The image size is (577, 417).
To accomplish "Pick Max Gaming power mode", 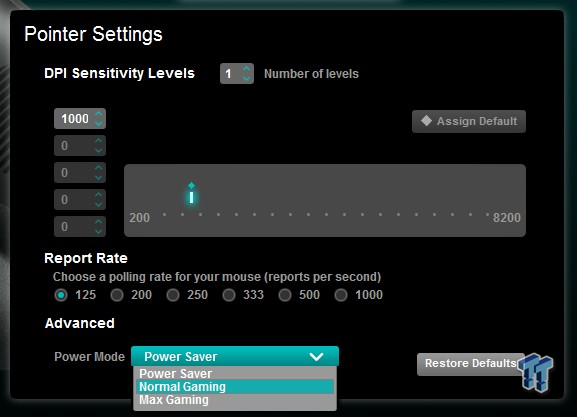I will tap(235, 400).
